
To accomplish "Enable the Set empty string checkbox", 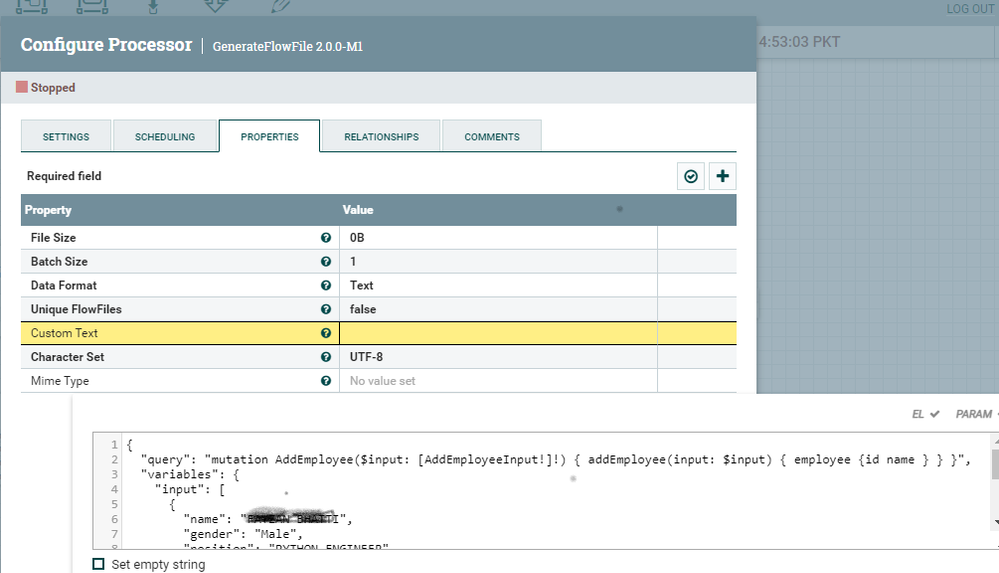I will click(x=98, y=564).
